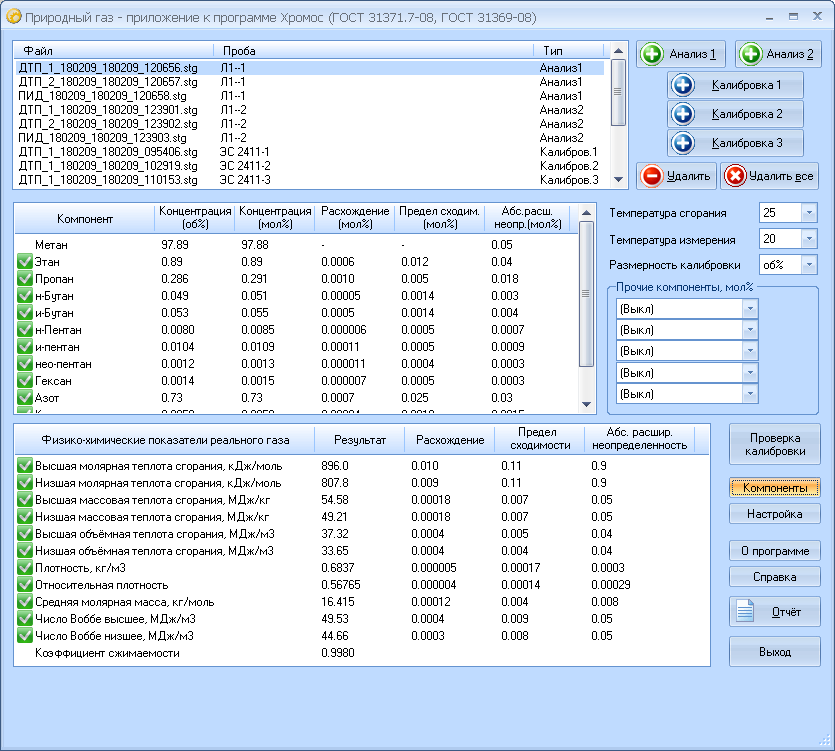Viewport: 835px width, 751px height.
Task: Toggle the green check beside Пропан
Action: pos(25,279)
